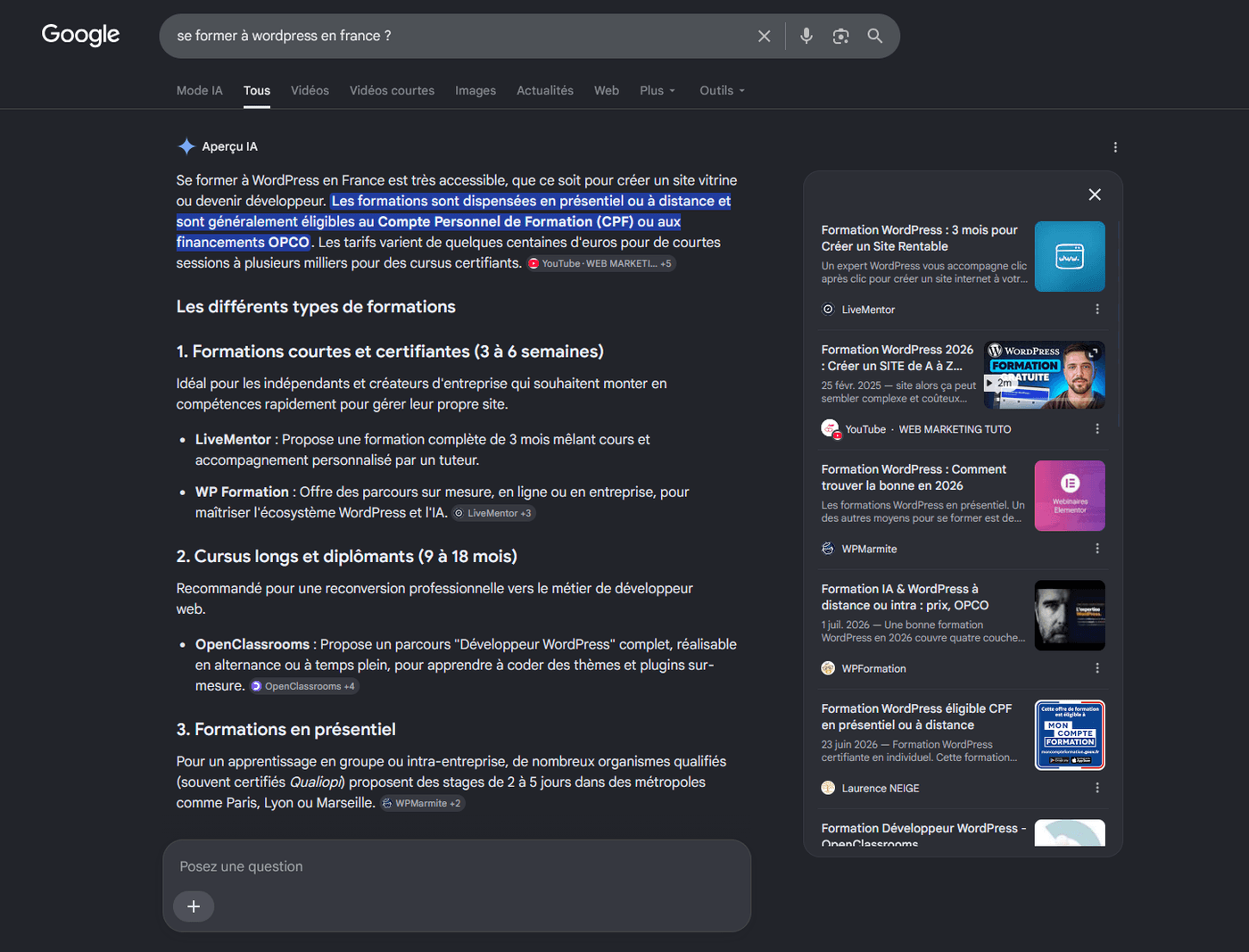Click the bold 'LiveMentor' bullet text
Image resolution: width=1249 pixels, height=952 pixels.
point(233,439)
